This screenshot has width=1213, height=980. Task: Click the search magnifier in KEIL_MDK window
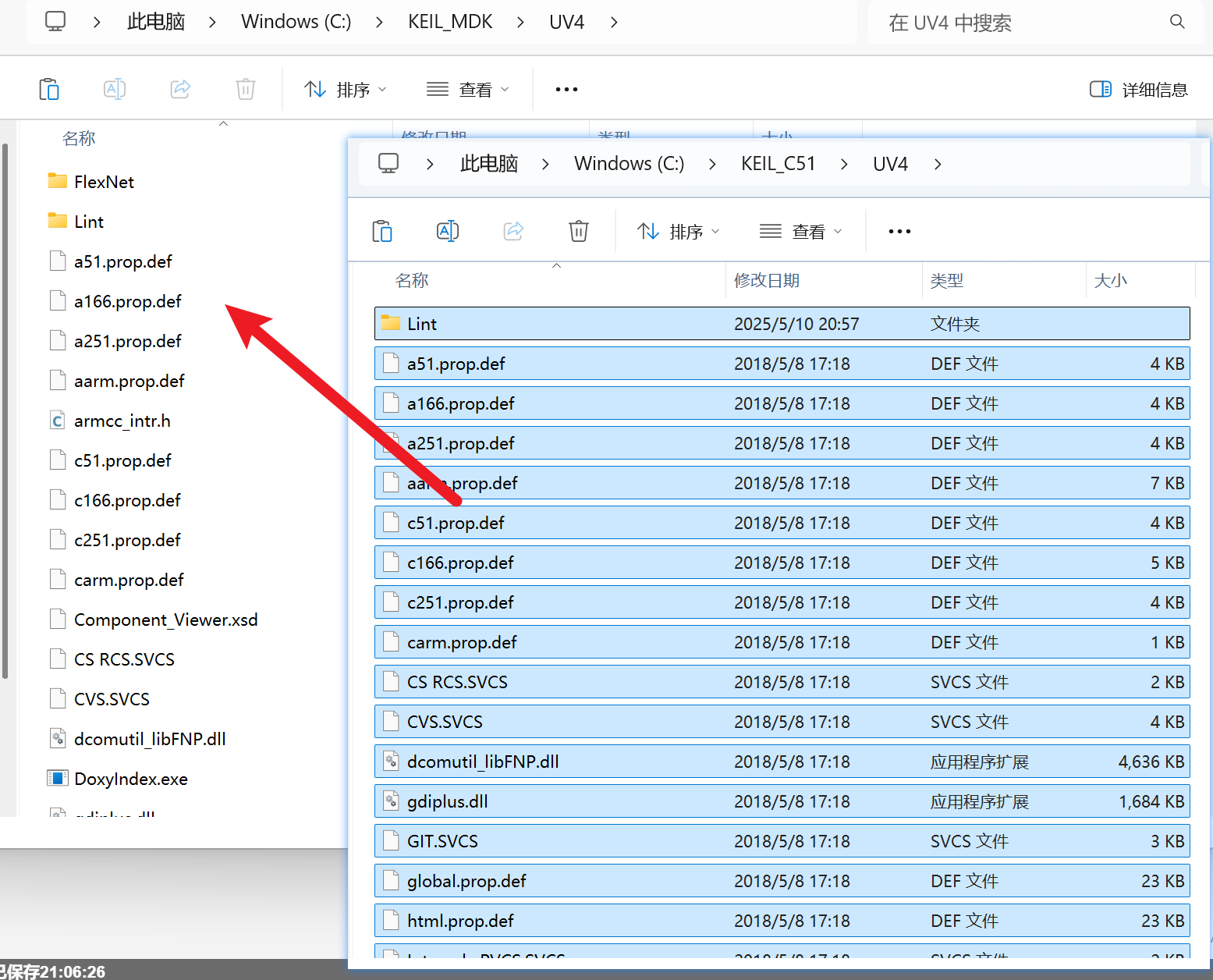tap(1177, 22)
